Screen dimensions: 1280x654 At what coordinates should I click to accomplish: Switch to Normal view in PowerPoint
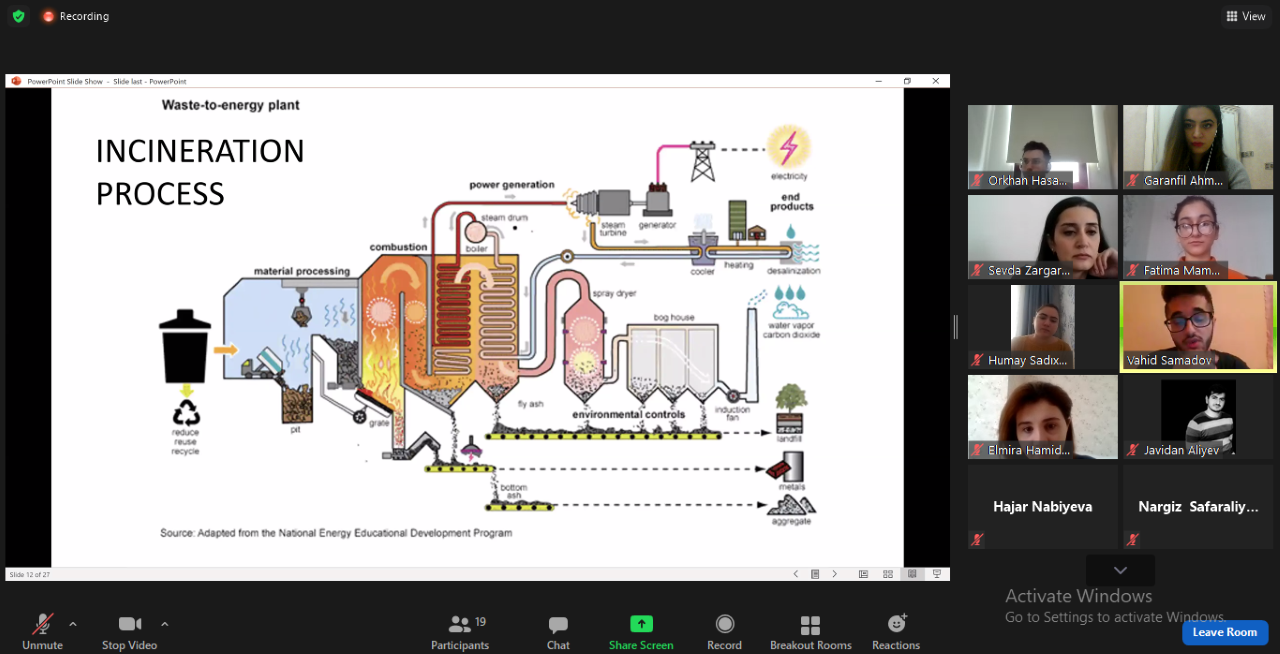pos(863,574)
